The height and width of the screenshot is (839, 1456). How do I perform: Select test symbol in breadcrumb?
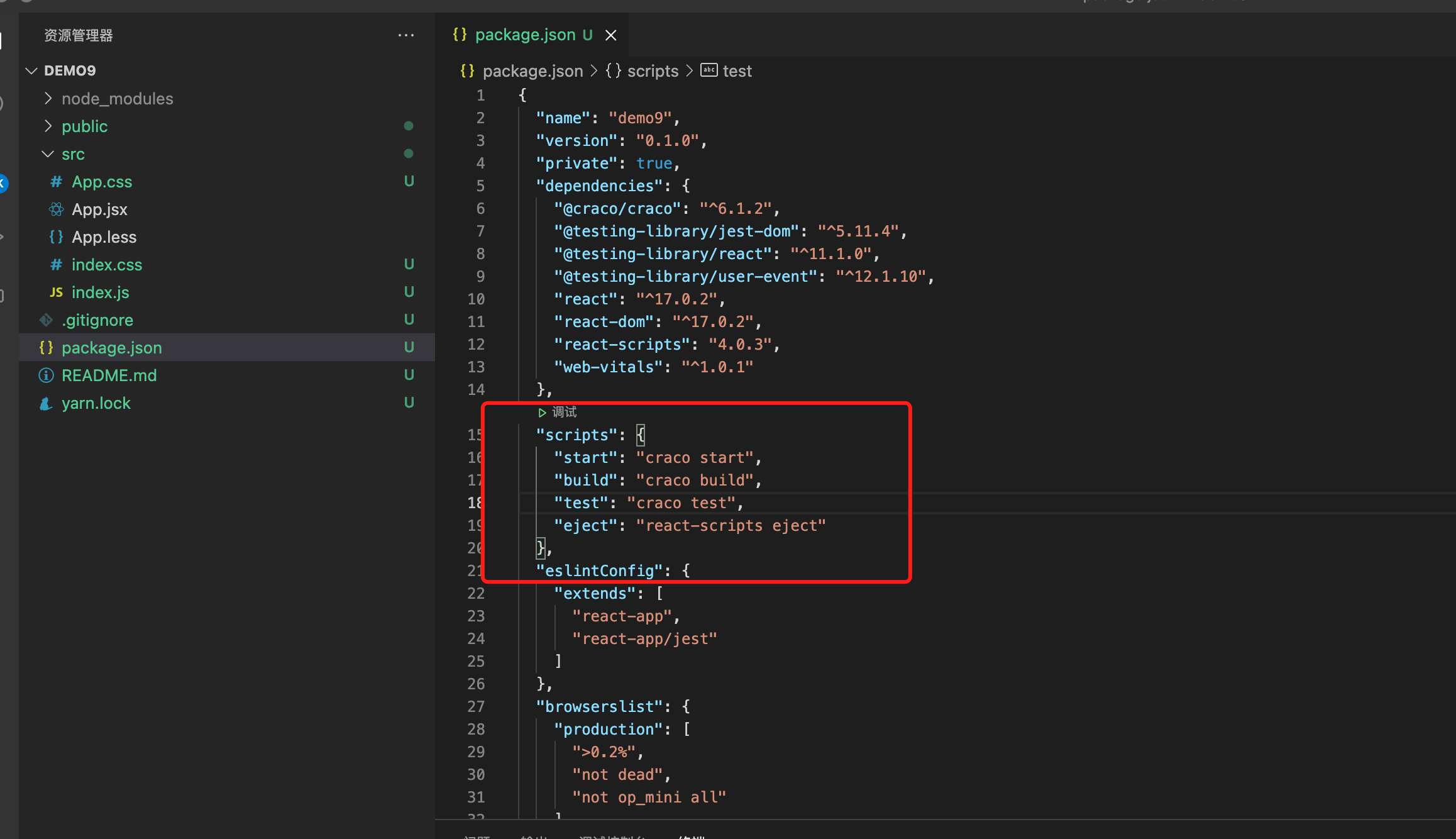click(737, 71)
